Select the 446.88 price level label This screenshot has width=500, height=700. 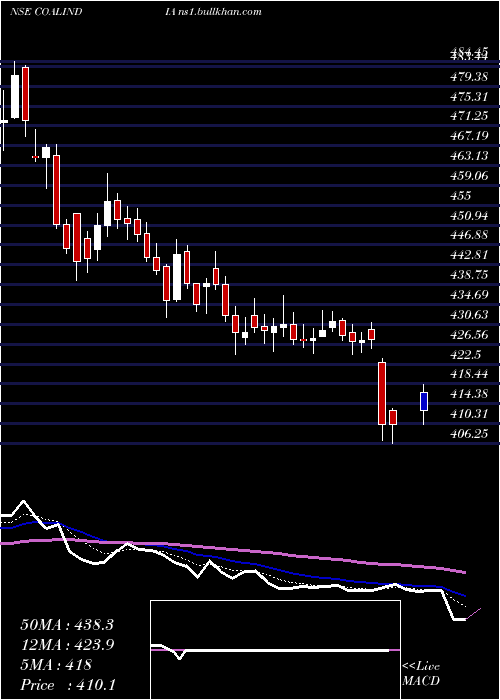coord(468,235)
